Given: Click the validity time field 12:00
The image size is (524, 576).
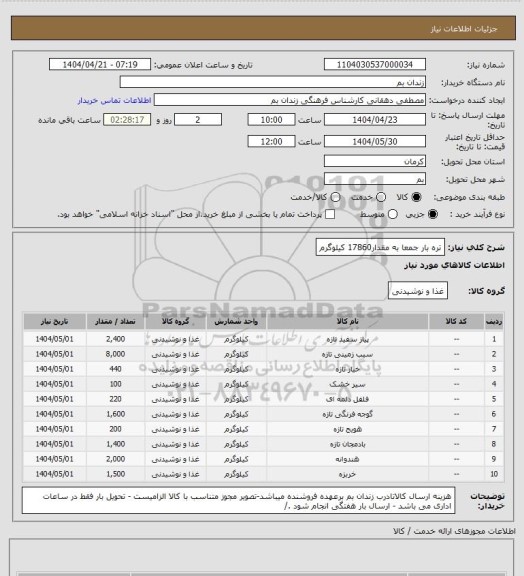Looking at the screenshot, I should [x=272, y=141].
